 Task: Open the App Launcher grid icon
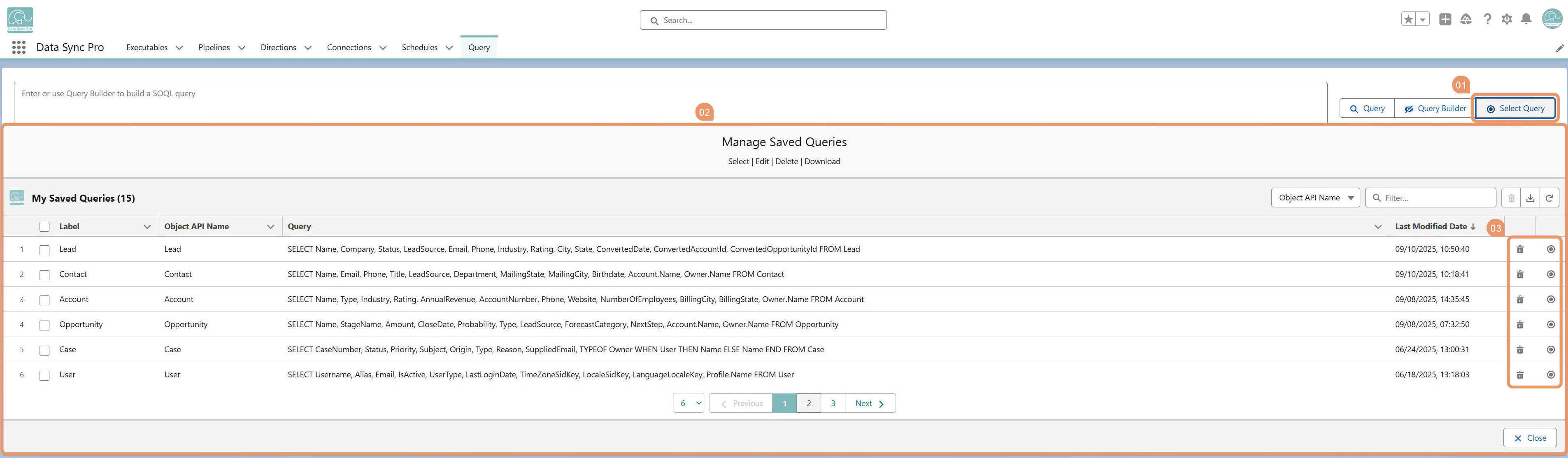(x=19, y=47)
